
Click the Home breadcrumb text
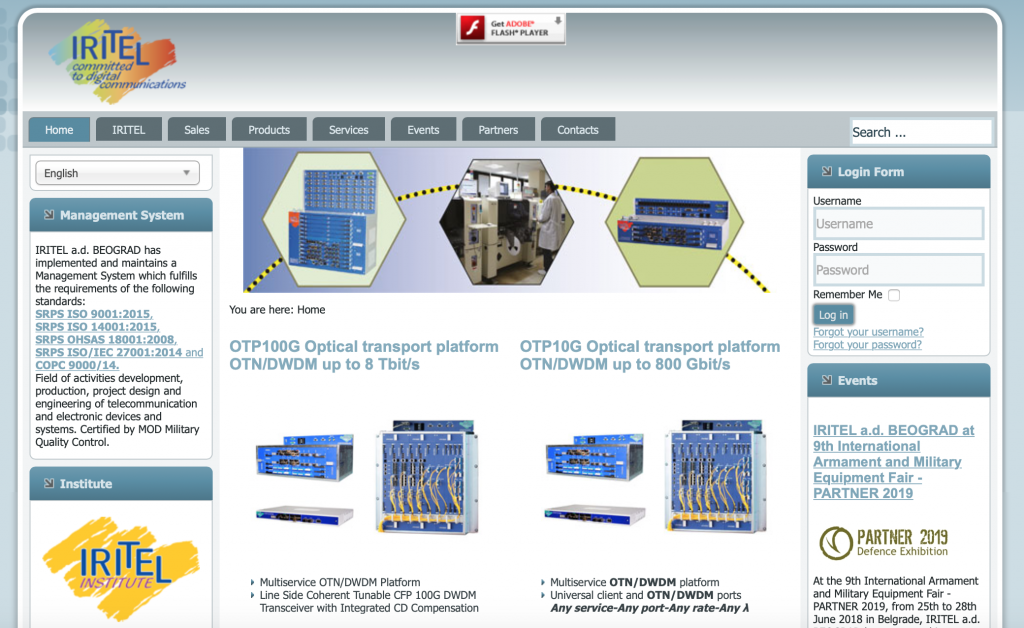(x=311, y=309)
